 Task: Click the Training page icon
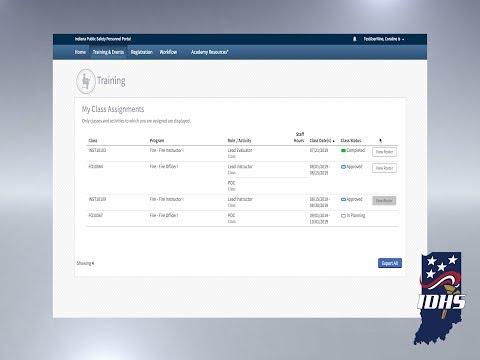coord(86,81)
